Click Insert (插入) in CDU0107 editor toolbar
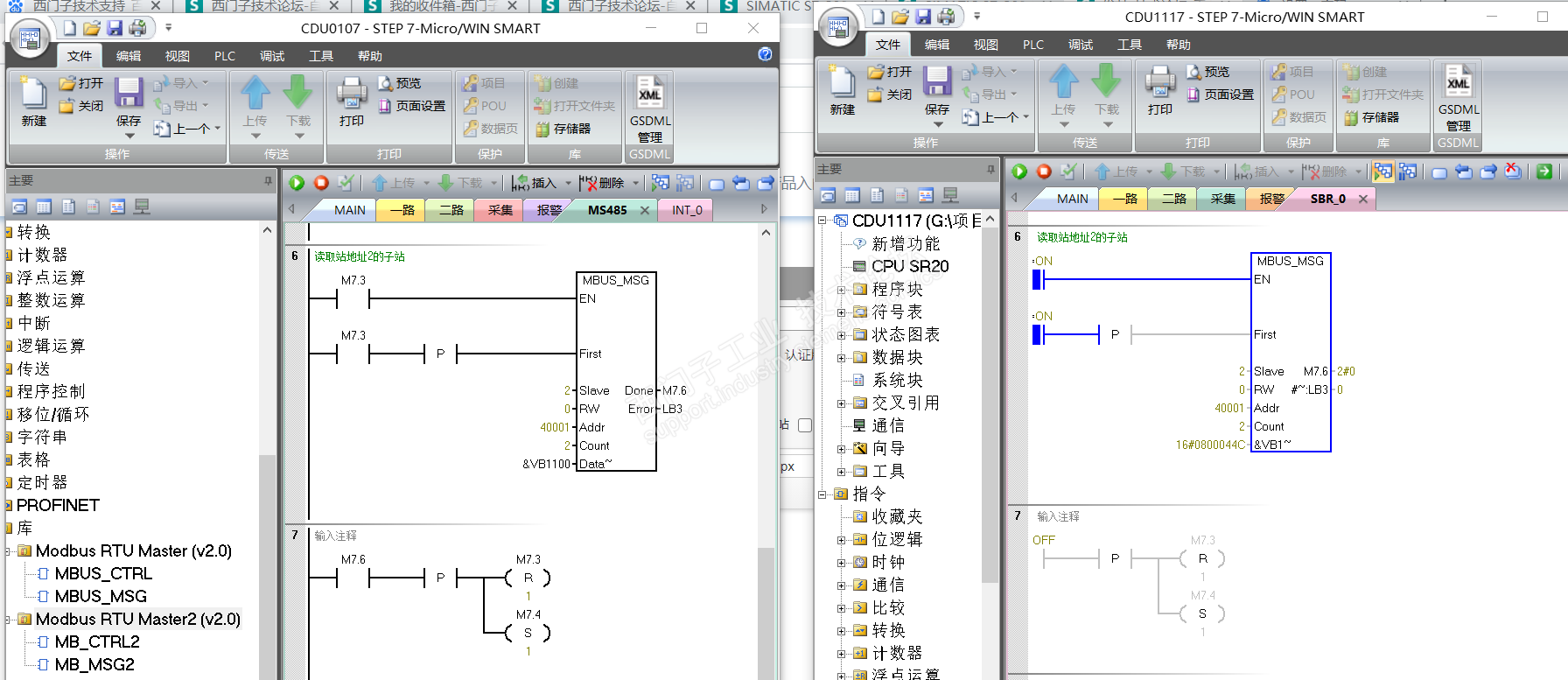 coord(535,183)
